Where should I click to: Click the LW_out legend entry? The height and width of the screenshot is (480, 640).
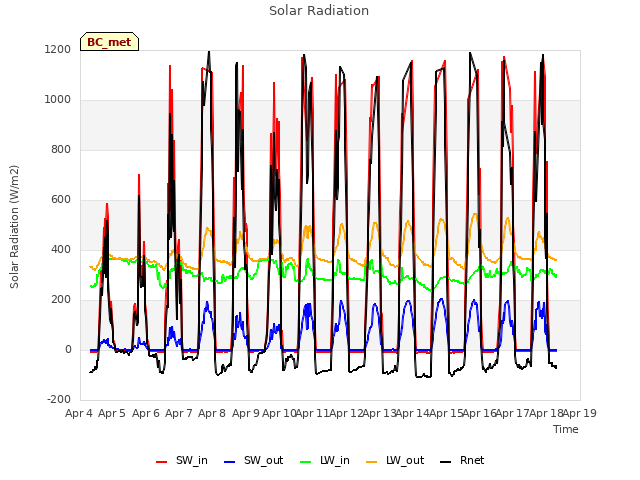pyautogui.click(x=395, y=461)
